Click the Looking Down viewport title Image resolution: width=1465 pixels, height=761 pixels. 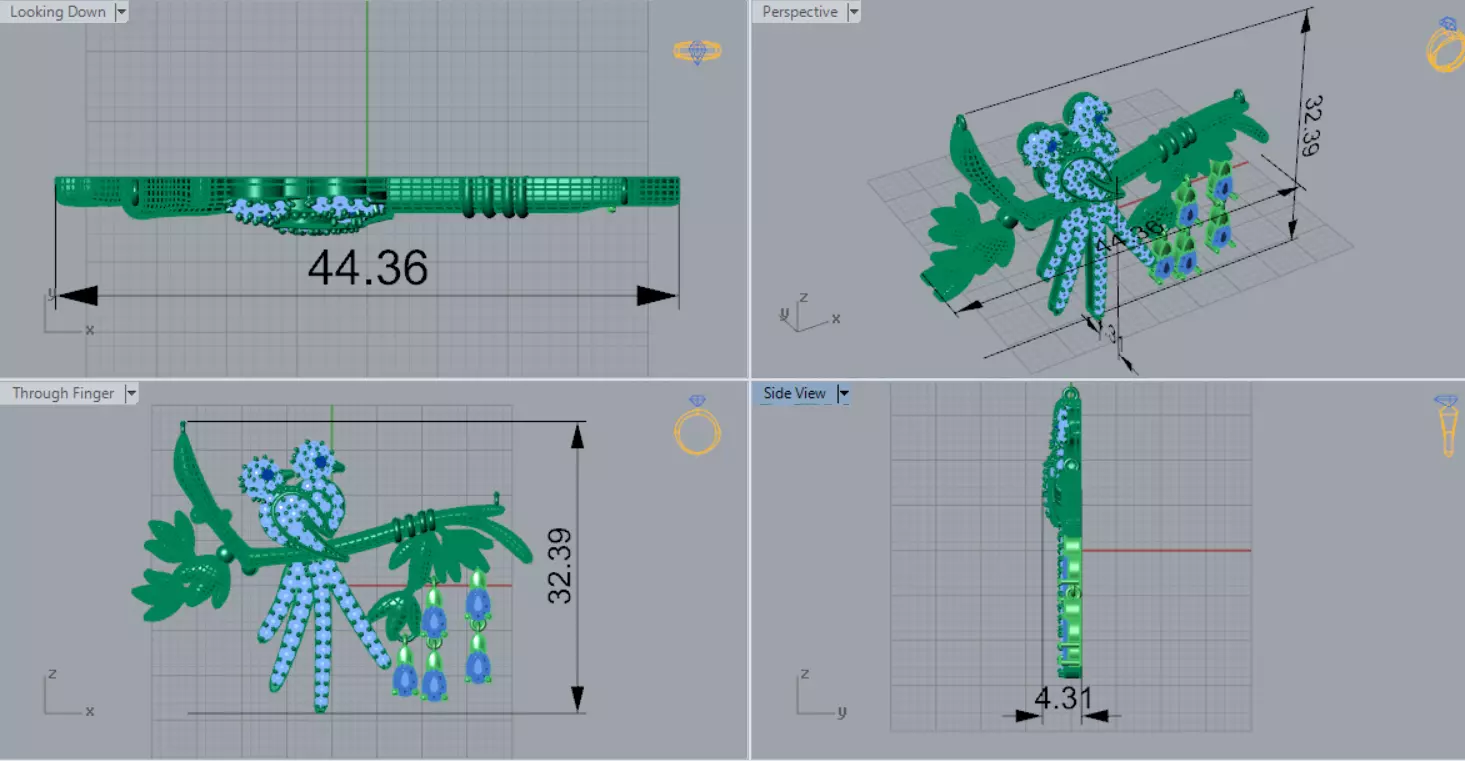point(57,12)
